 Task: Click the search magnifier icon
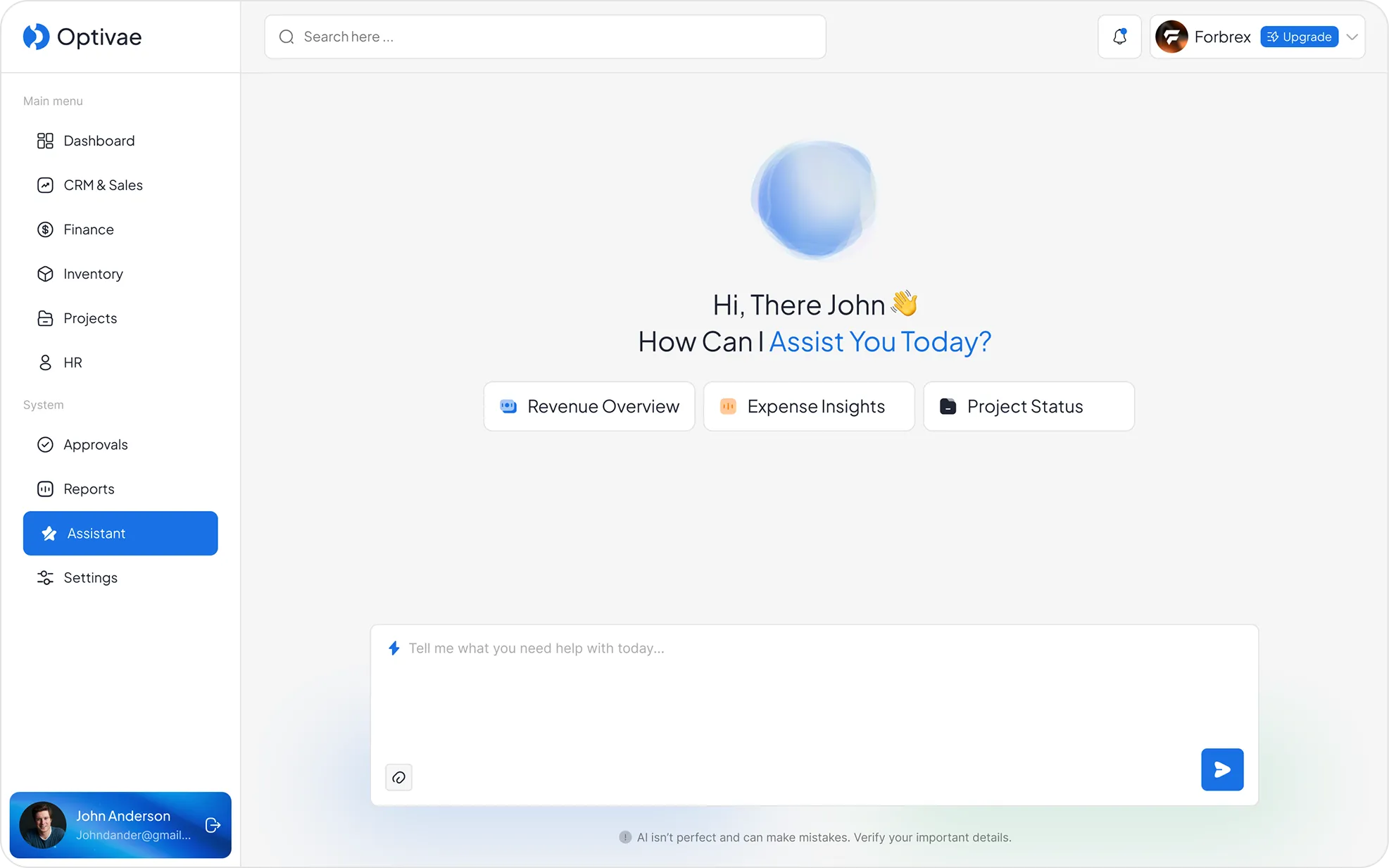click(287, 37)
